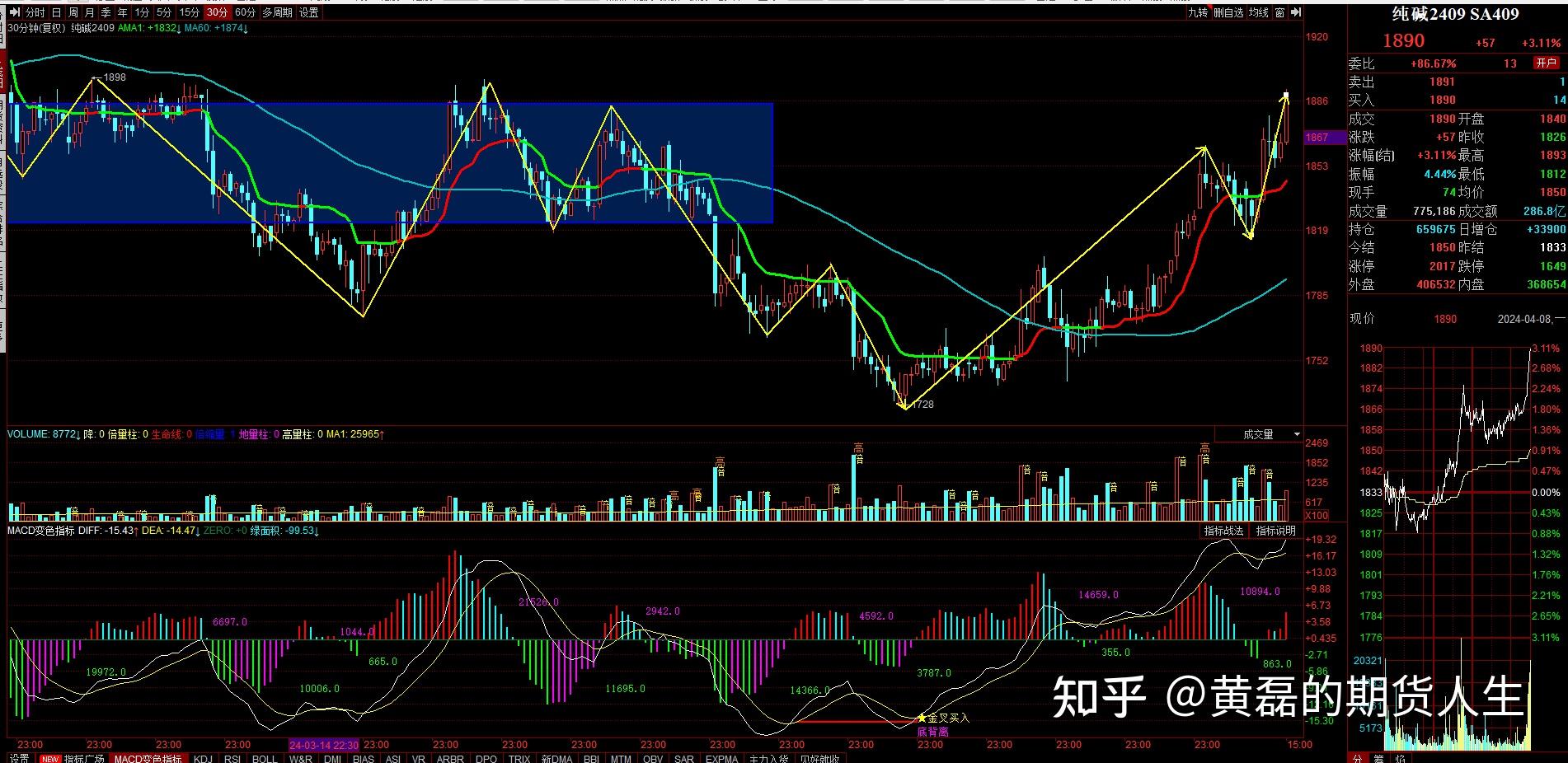Select the ARBR indicator tab
Screen dimensions: 1568x763
click(x=450, y=758)
